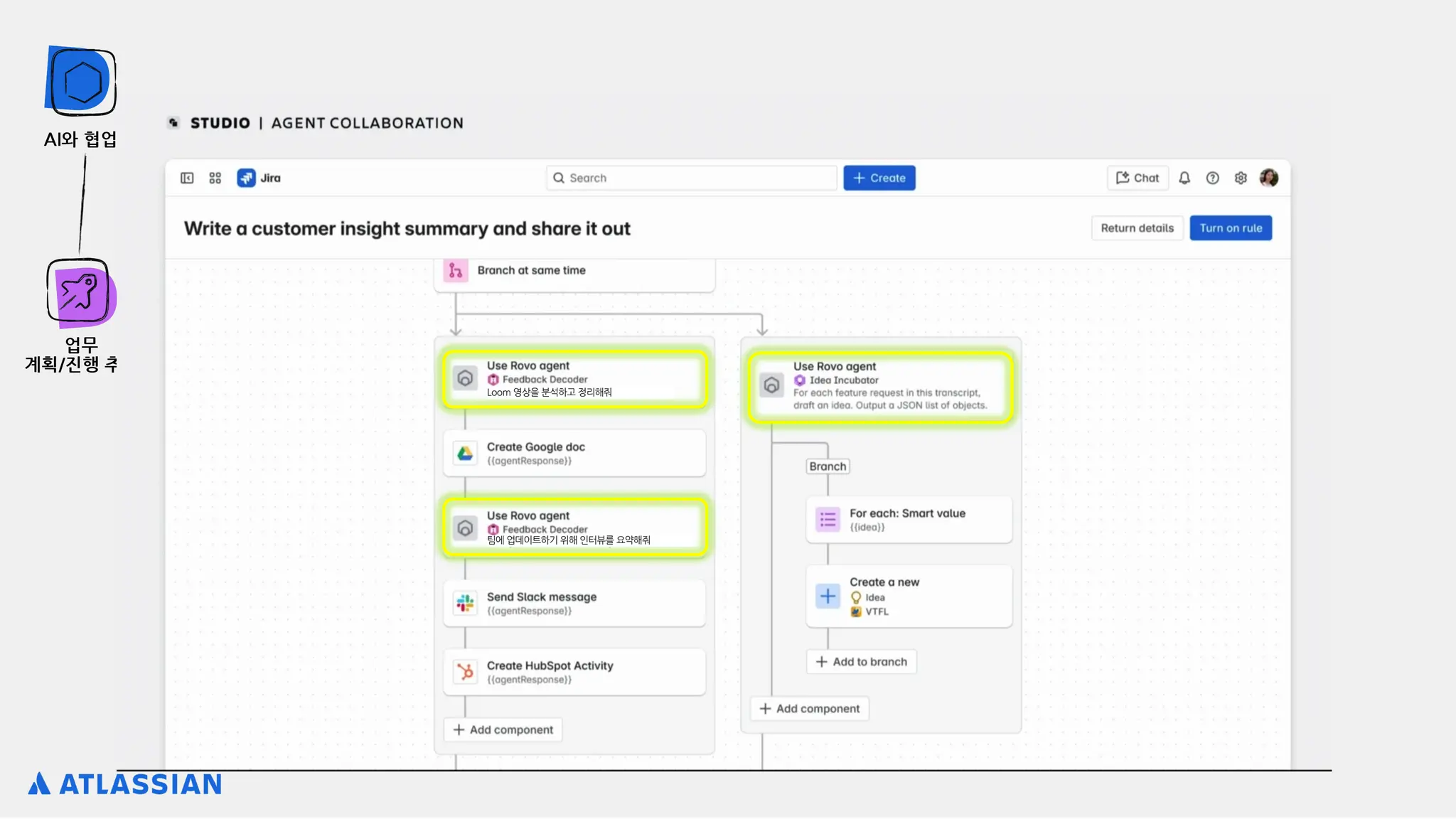Open notifications bell icon
Viewport: 1456px width, 819px height.
(1184, 178)
